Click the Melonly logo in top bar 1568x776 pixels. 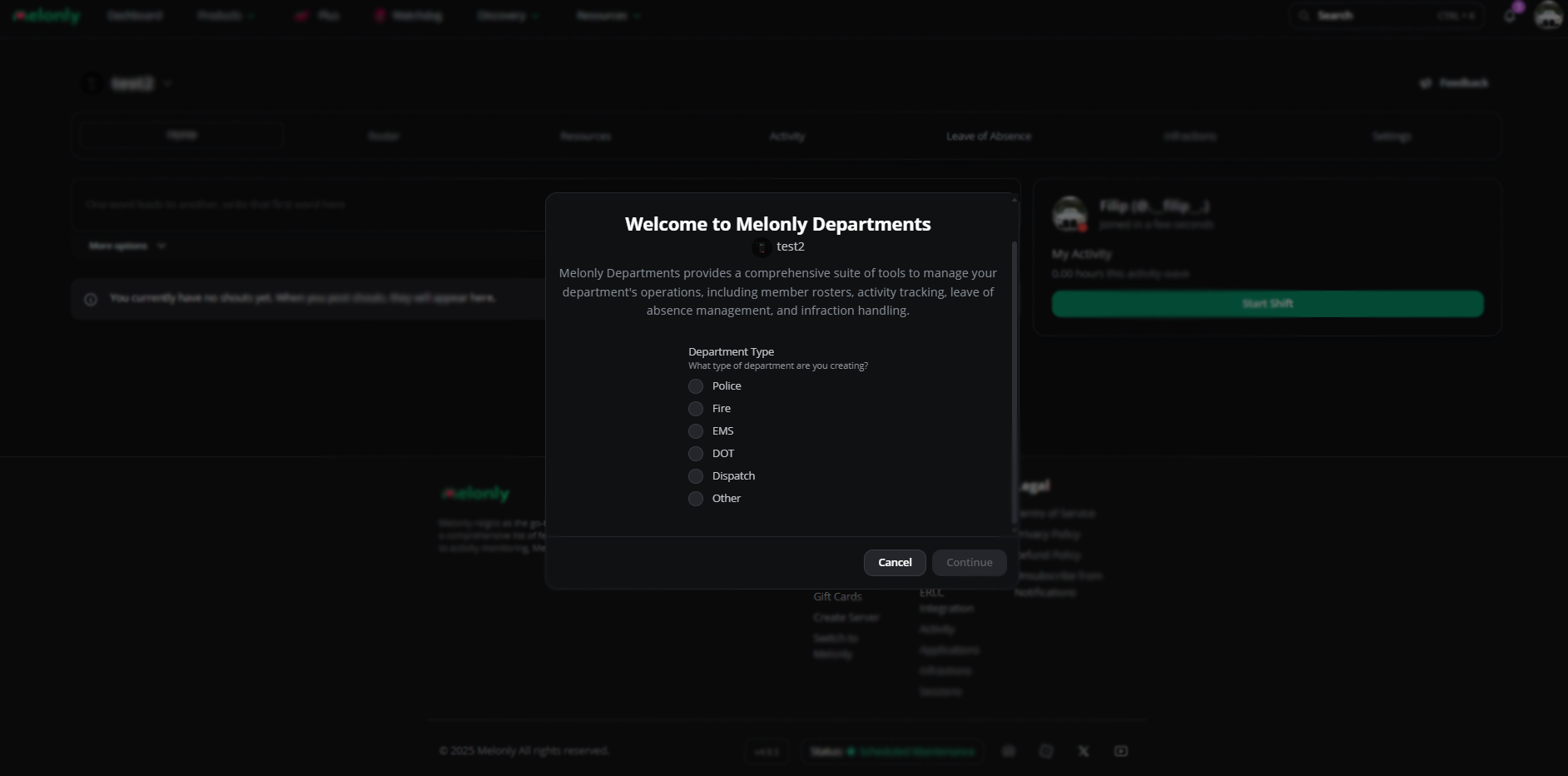(47, 16)
